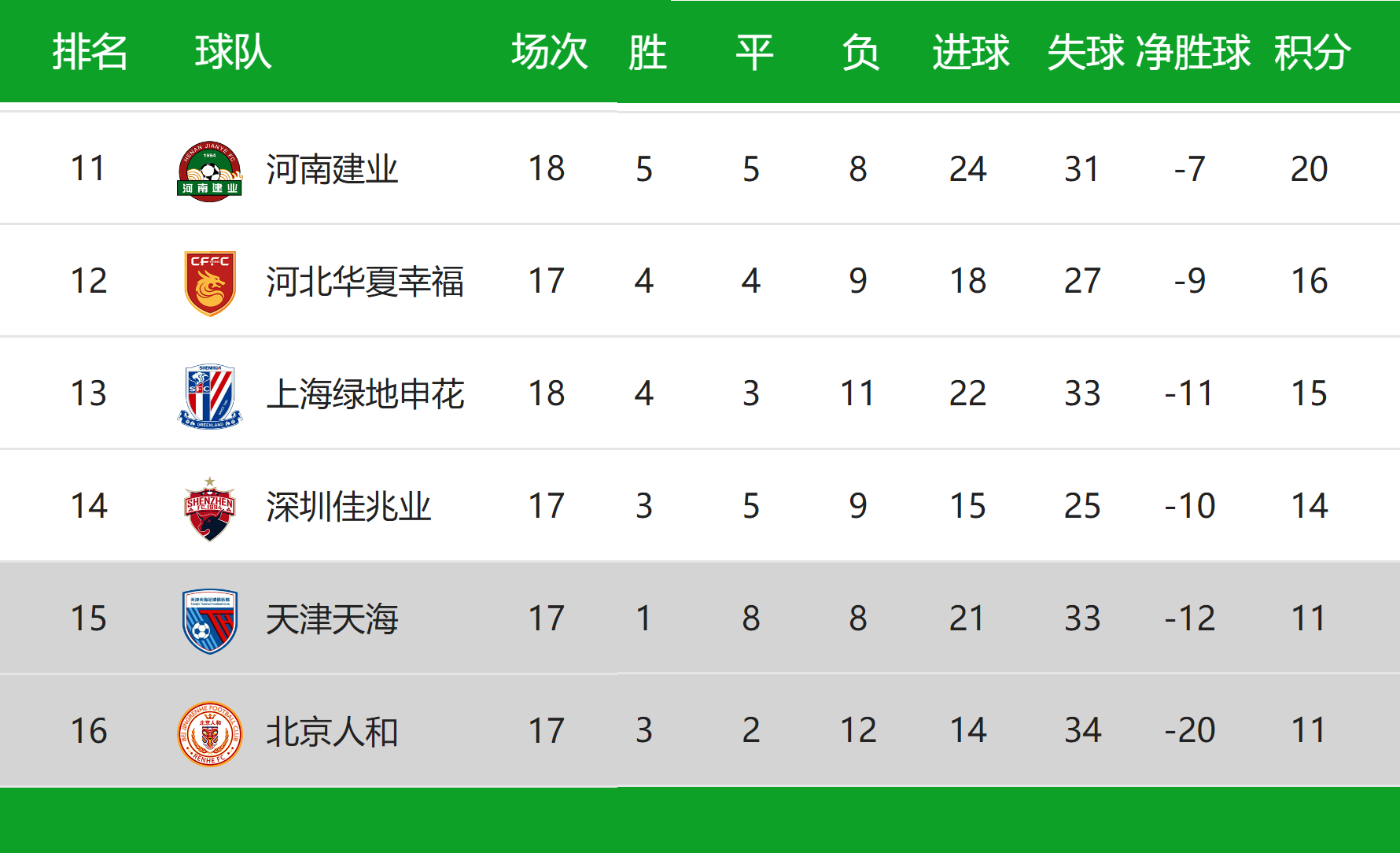The width and height of the screenshot is (1400, 853).
Task: Select rank number 16 in the table
Action: tap(89, 731)
